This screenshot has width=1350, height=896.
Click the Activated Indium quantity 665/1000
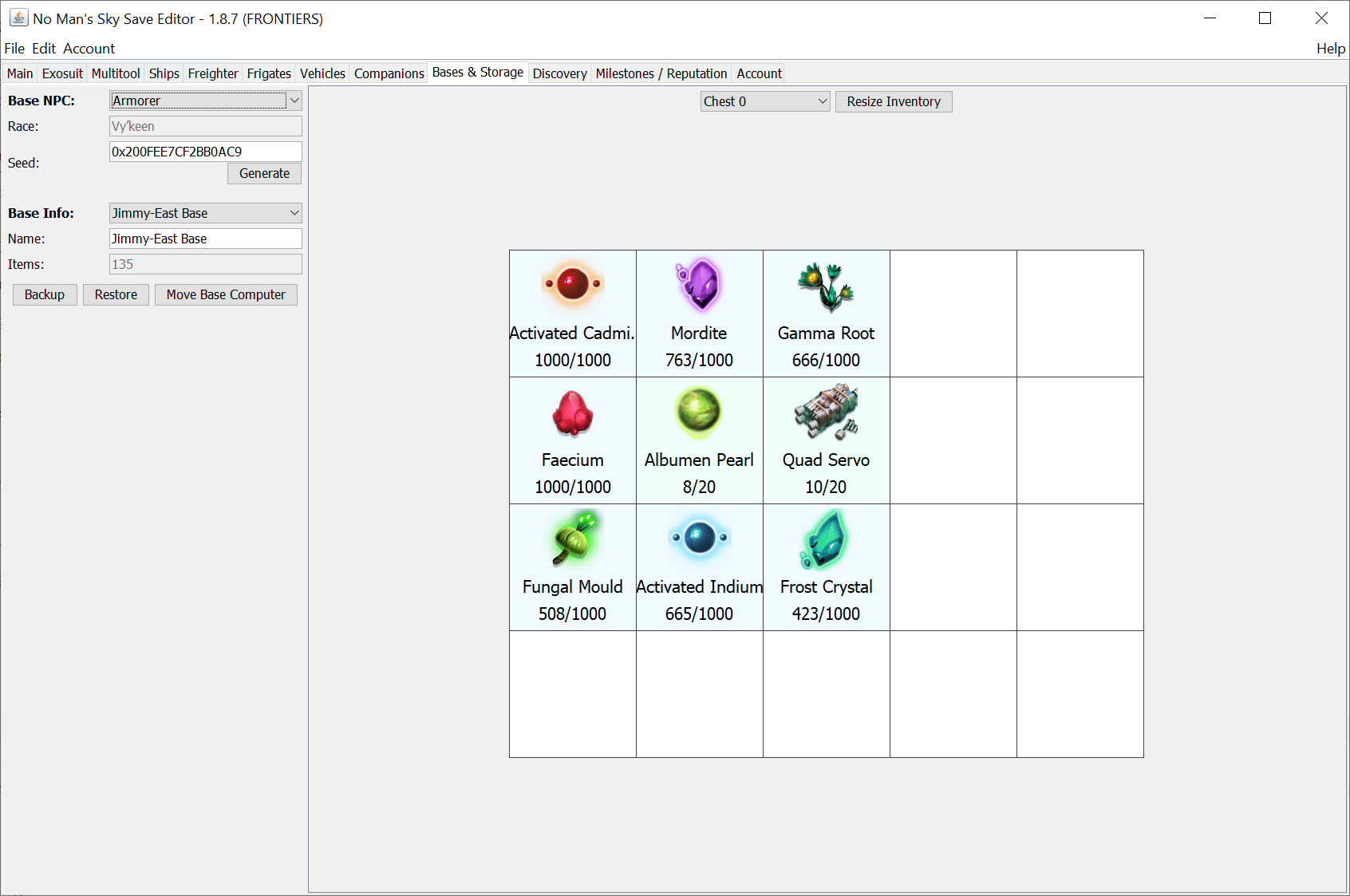(699, 614)
